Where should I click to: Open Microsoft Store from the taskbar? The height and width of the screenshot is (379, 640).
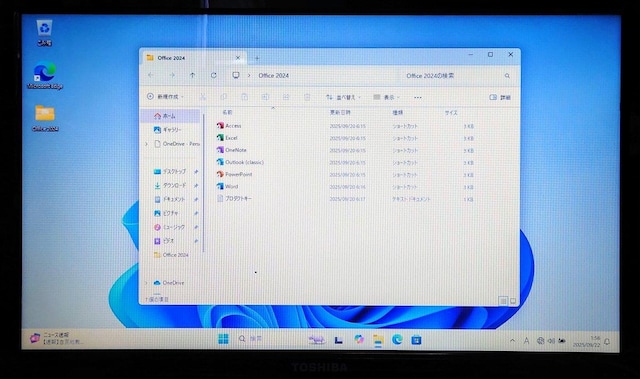click(x=416, y=340)
